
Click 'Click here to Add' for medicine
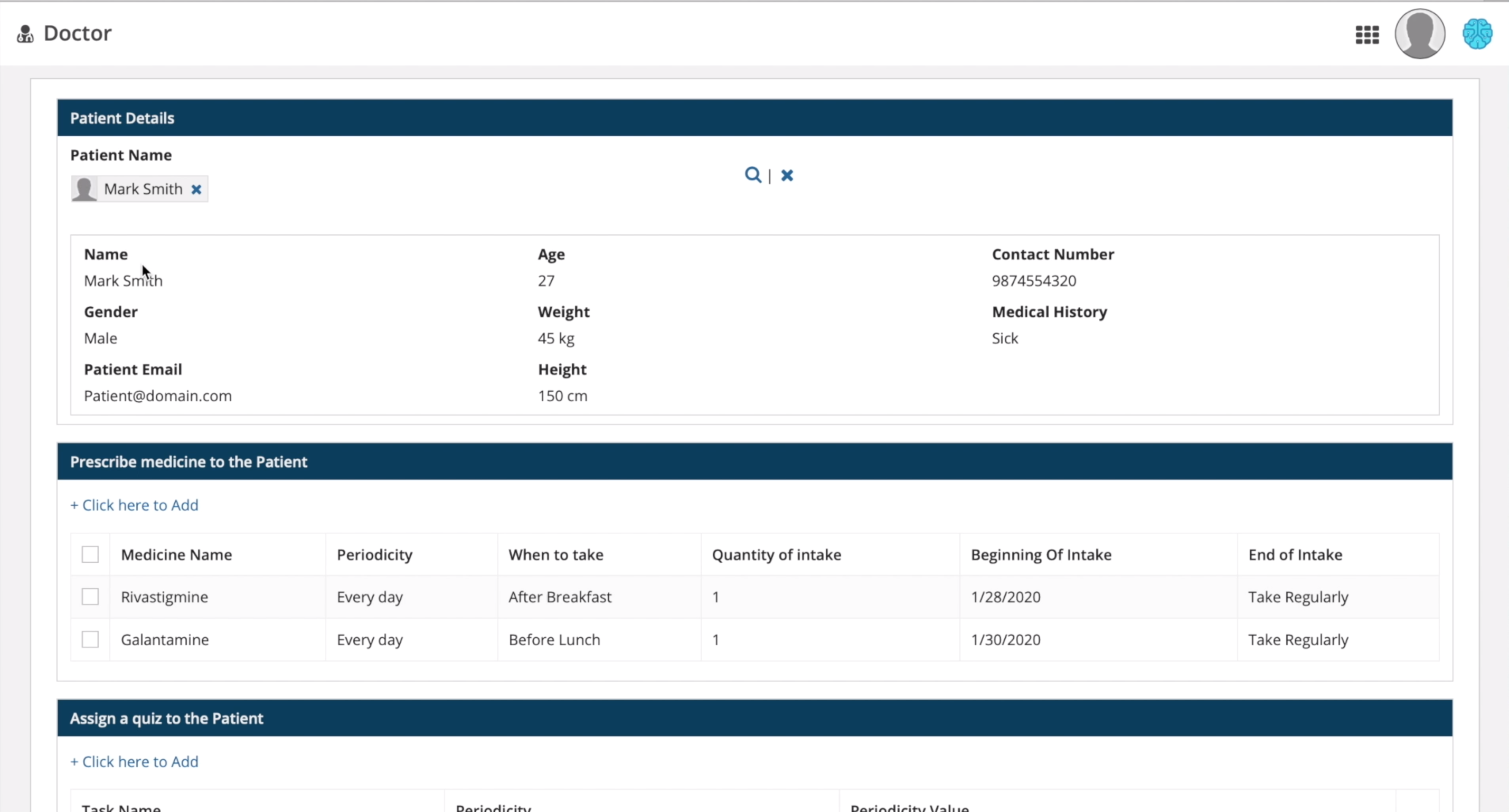tap(134, 505)
